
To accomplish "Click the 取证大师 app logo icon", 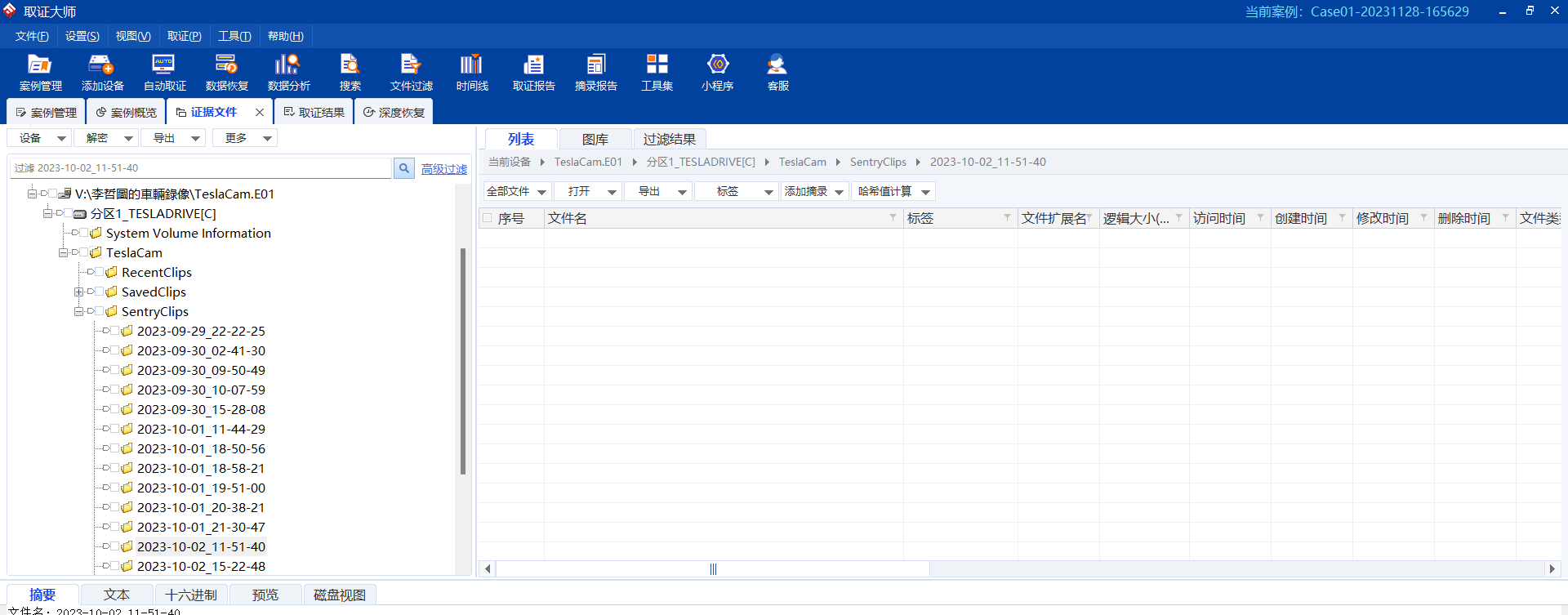I will click(x=10, y=11).
